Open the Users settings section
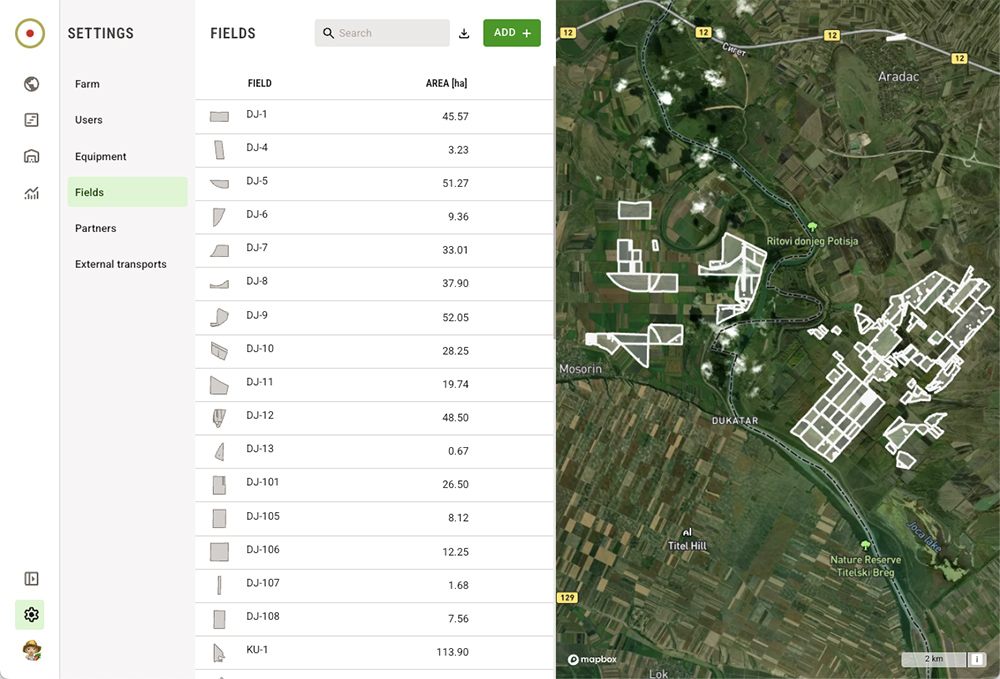The image size is (1000, 679). tap(128, 120)
